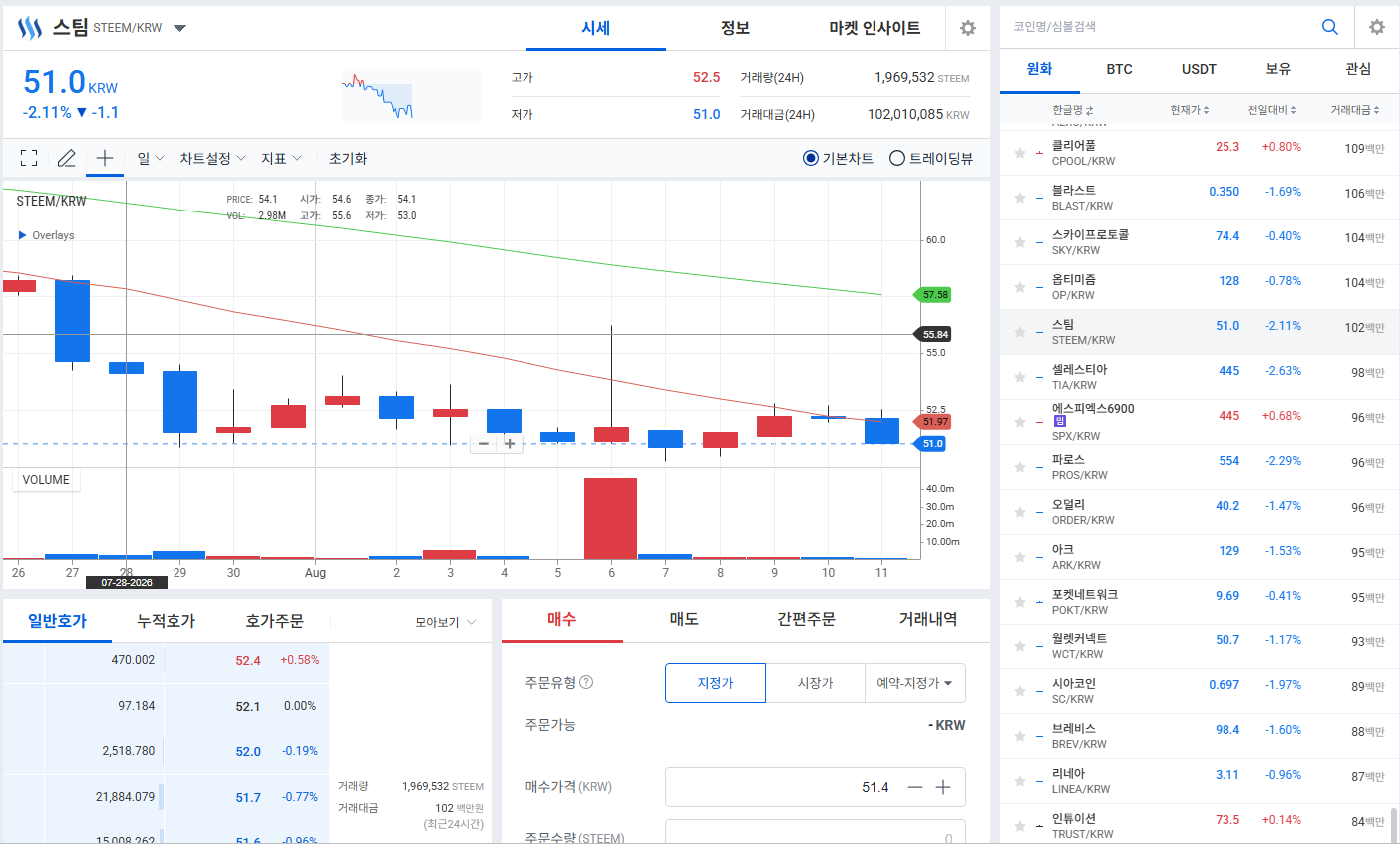
Task: Select the pencil drawing tool
Action: pos(67,158)
